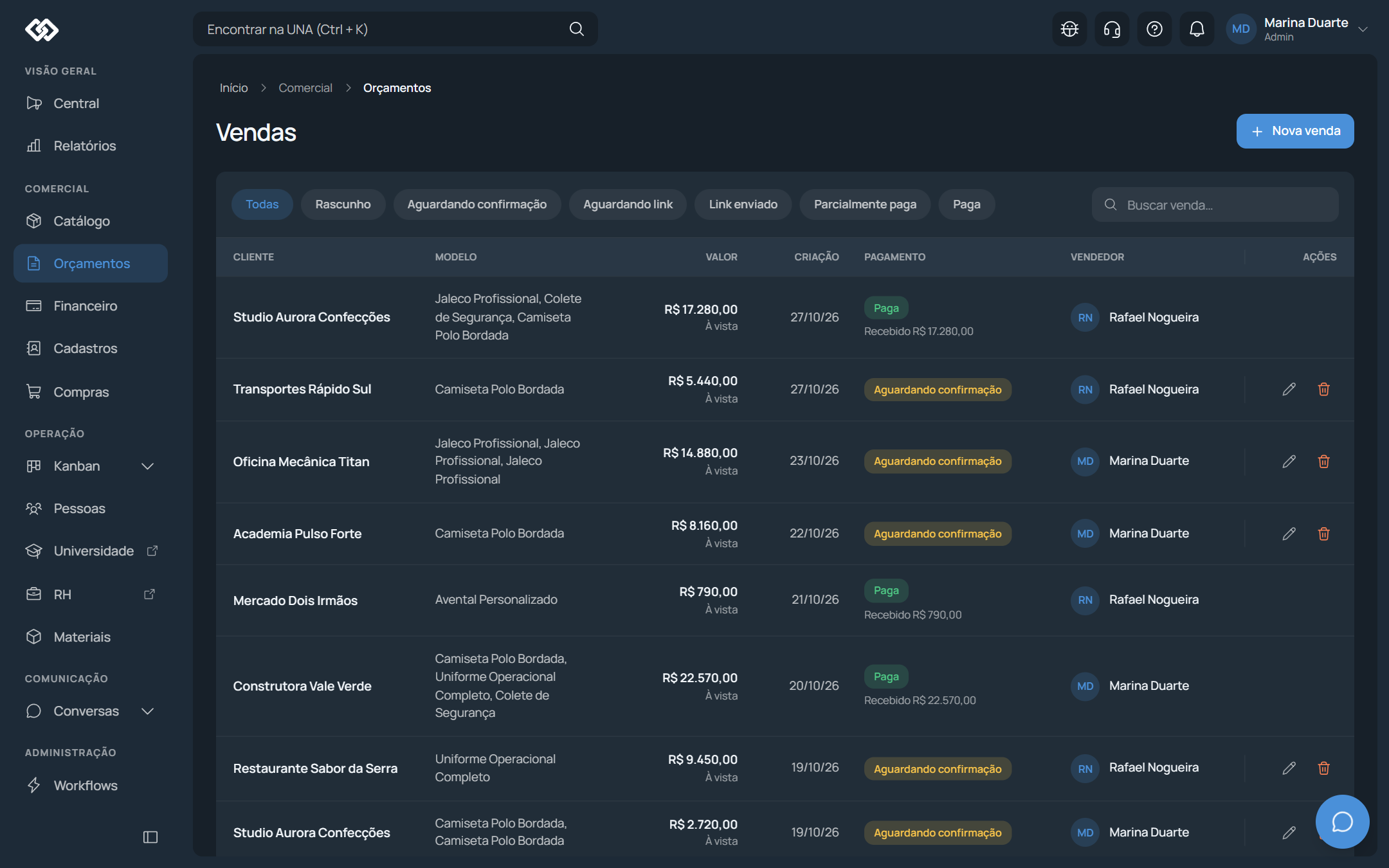Edit the Transportes Rápido Sul sale

pyautogui.click(x=1289, y=389)
